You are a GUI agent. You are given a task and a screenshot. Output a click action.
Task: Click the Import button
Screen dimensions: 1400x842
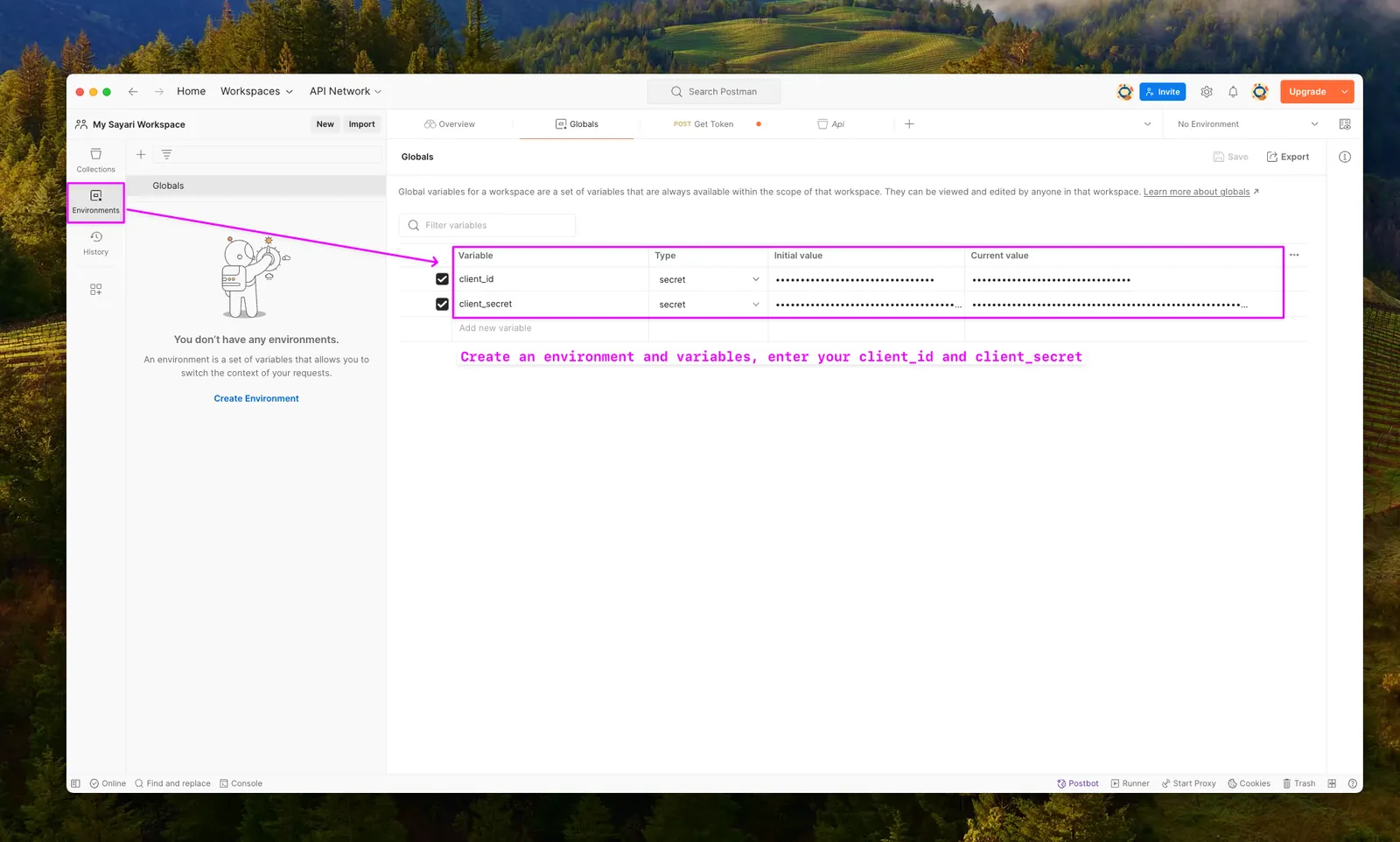[x=361, y=124]
